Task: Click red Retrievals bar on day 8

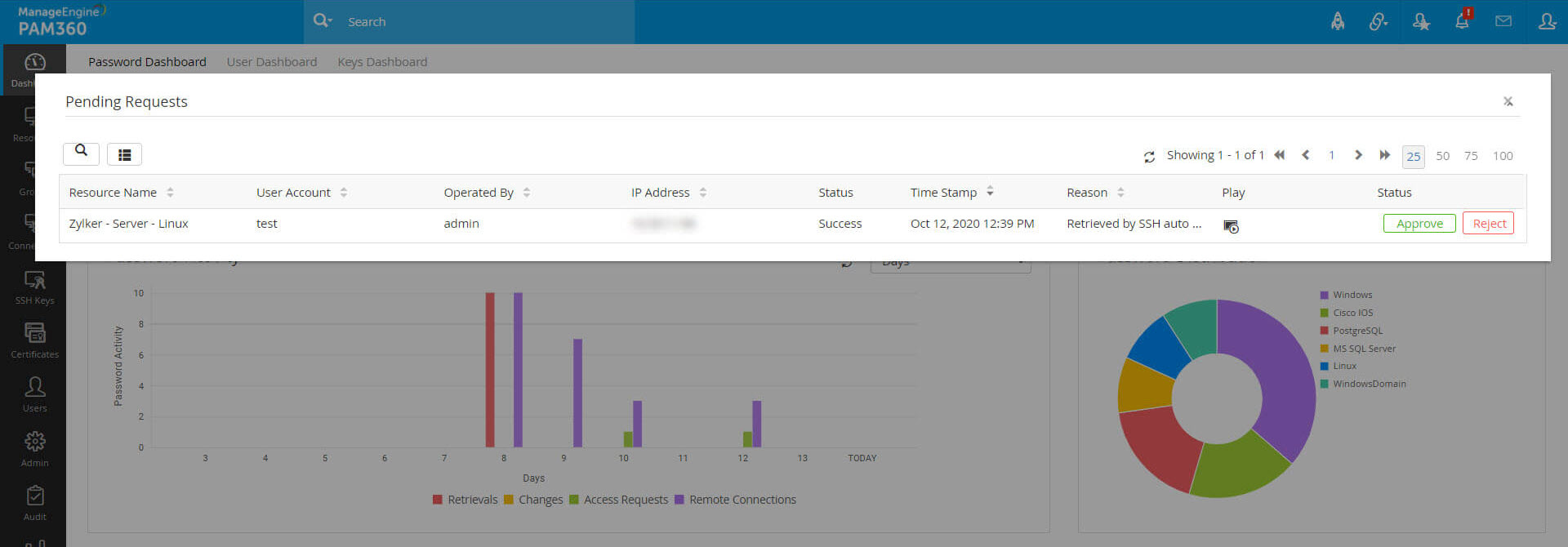Action: (490, 370)
